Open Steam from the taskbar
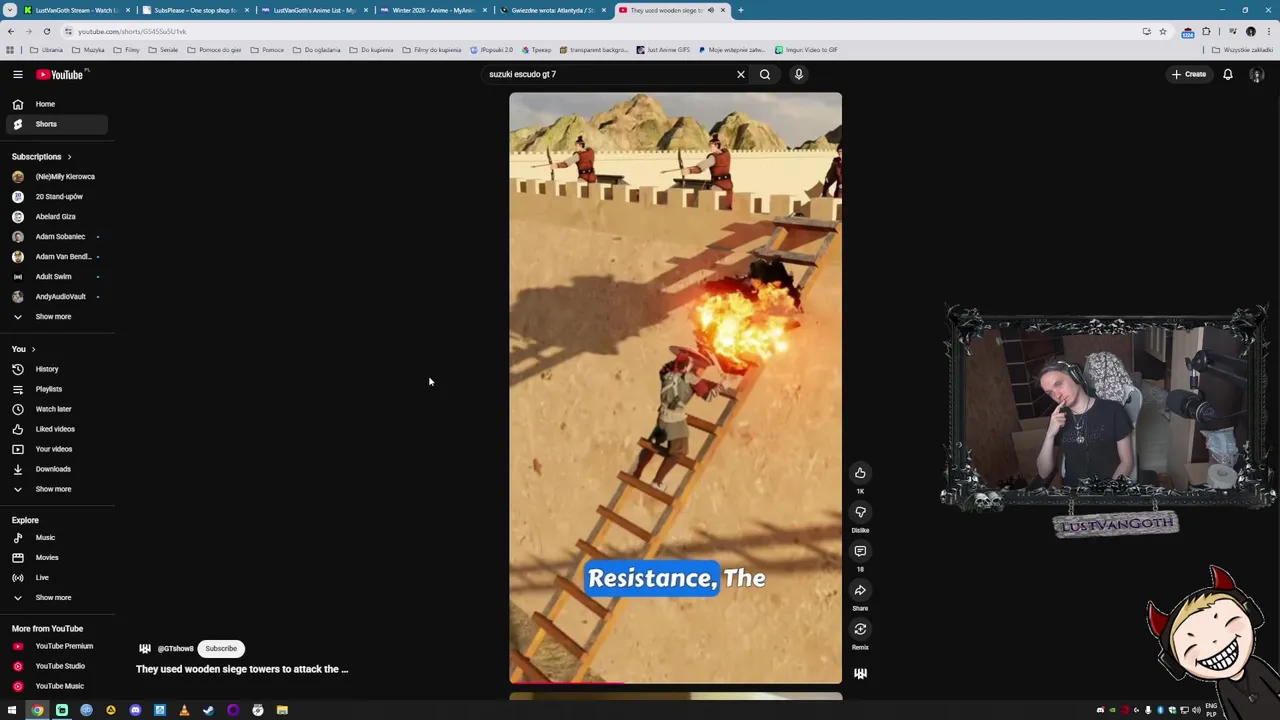The width and height of the screenshot is (1280, 720). (208, 710)
